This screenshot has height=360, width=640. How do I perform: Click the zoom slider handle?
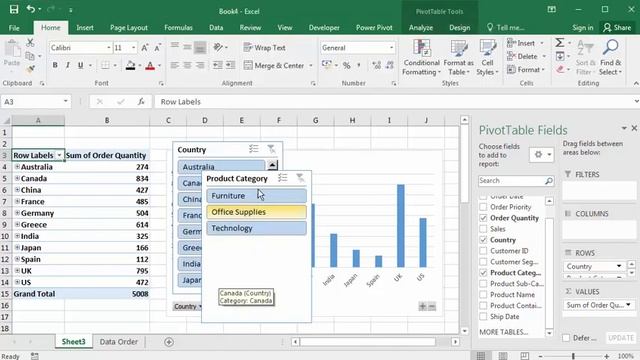coord(573,356)
